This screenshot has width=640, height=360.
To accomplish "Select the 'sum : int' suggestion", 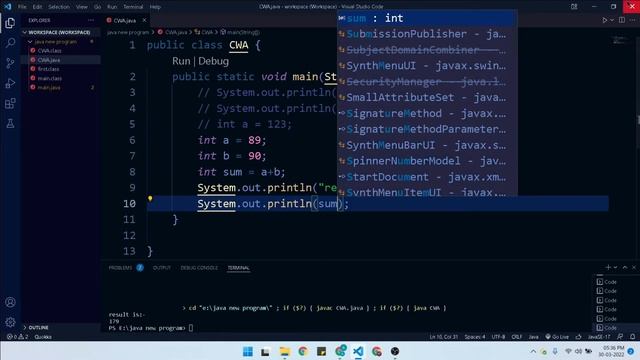I will 427,18.
